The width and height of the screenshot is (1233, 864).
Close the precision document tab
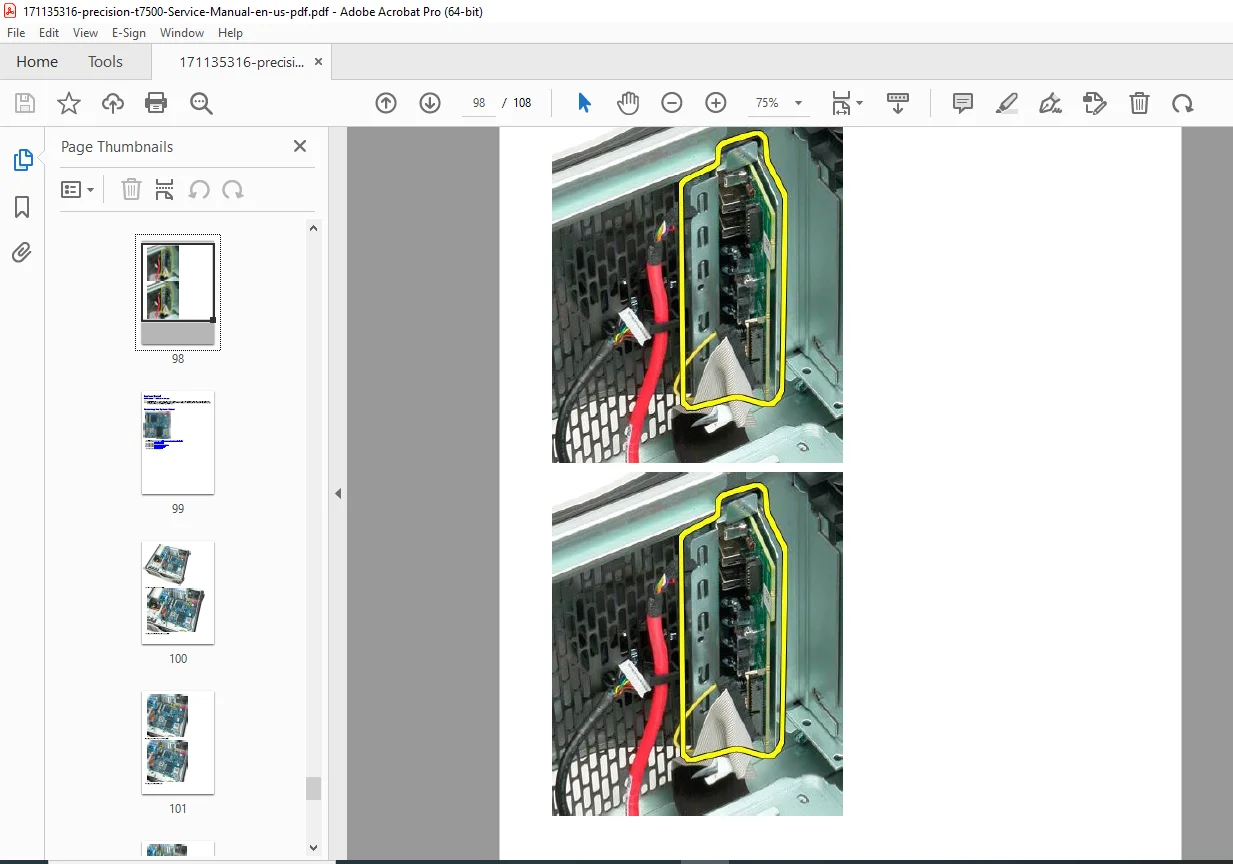(x=318, y=62)
